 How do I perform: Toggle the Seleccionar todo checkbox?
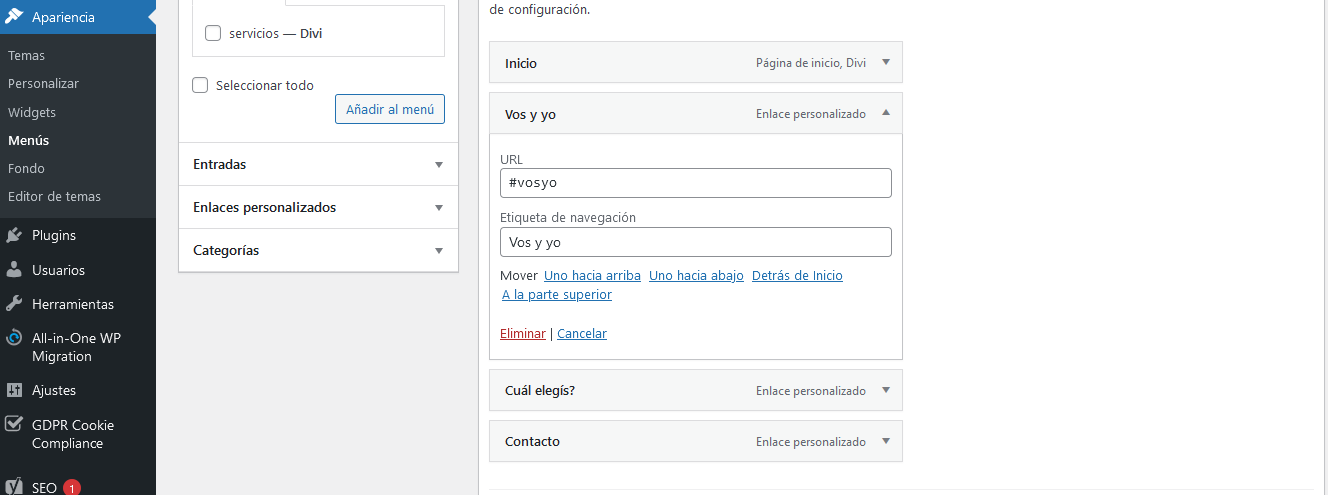(200, 85)
